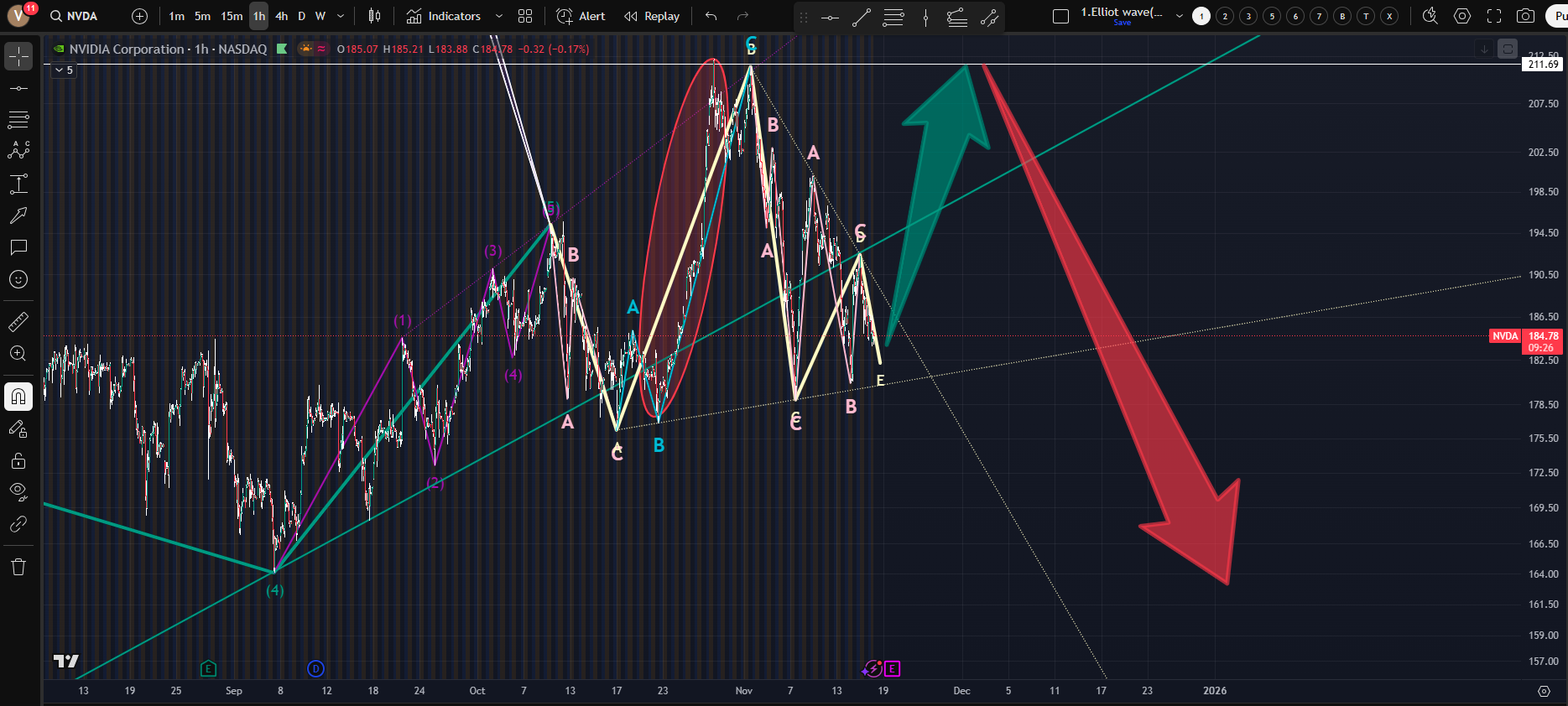Open the candlestick chart type selector
Screen dimensions: 1568x706
coord(375,16)
